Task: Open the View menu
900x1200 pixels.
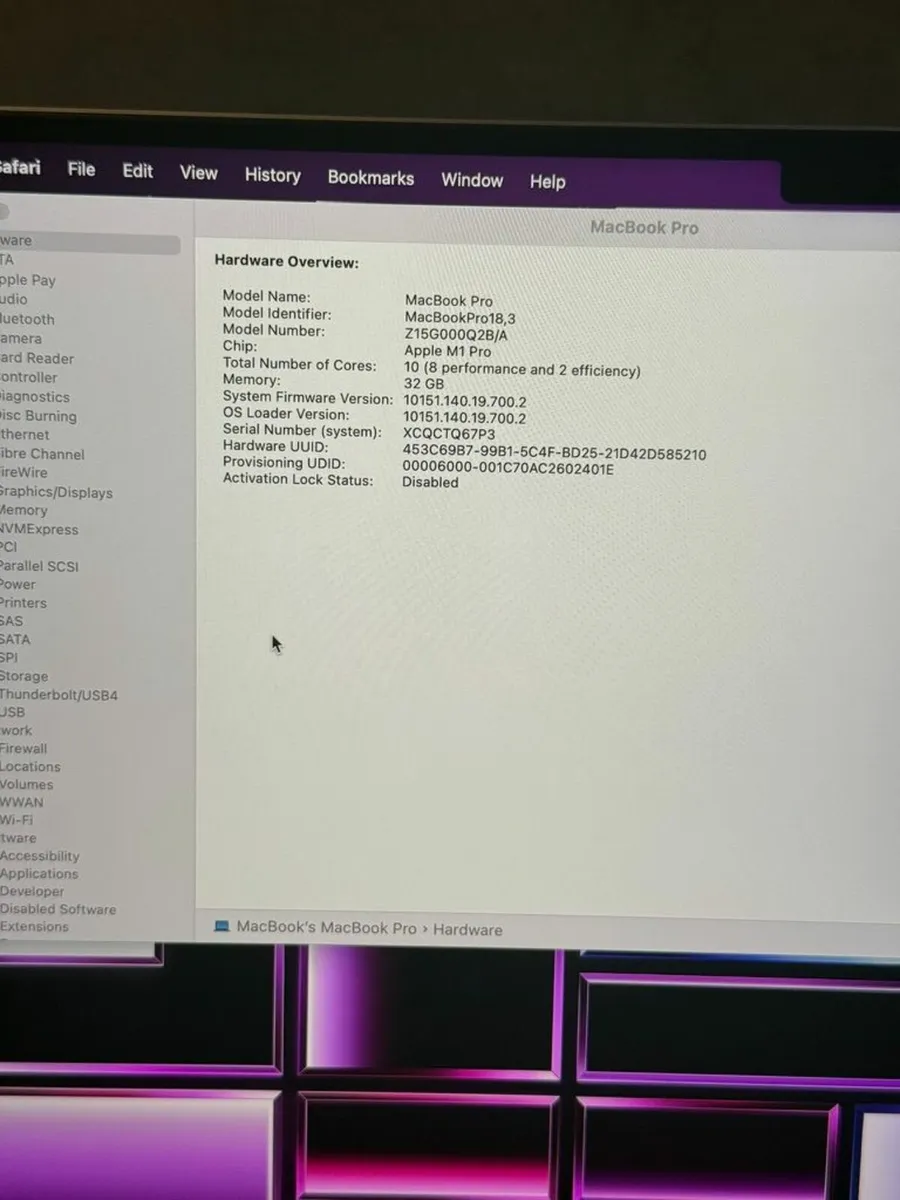Action: tap(198, 173)
